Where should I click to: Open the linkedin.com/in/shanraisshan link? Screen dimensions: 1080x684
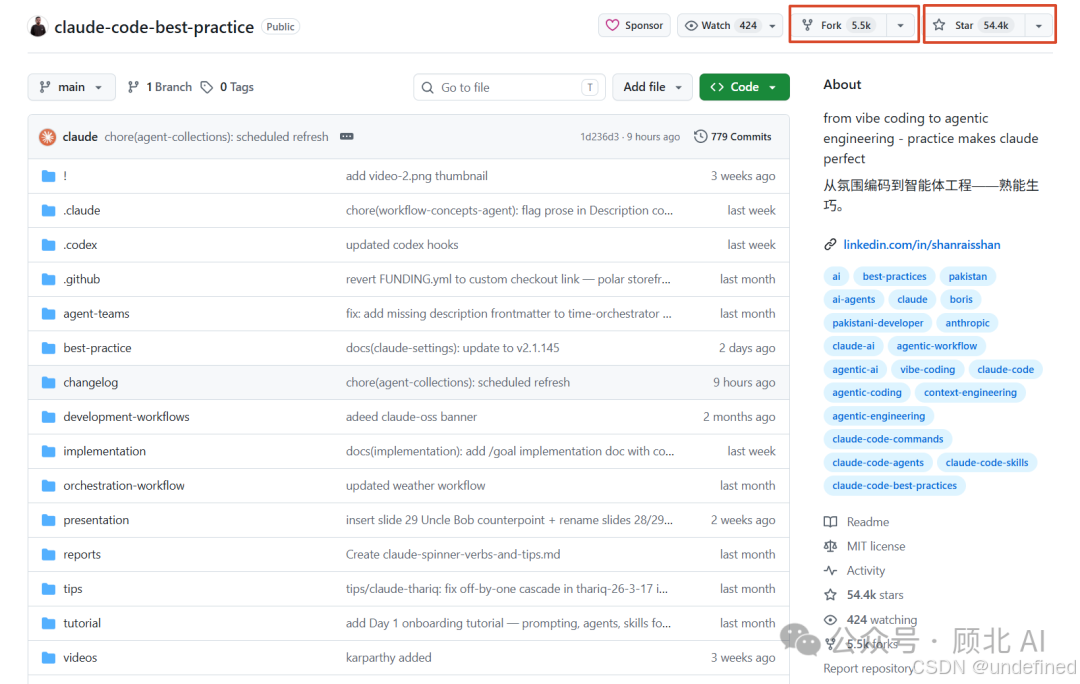click(922, 245)
